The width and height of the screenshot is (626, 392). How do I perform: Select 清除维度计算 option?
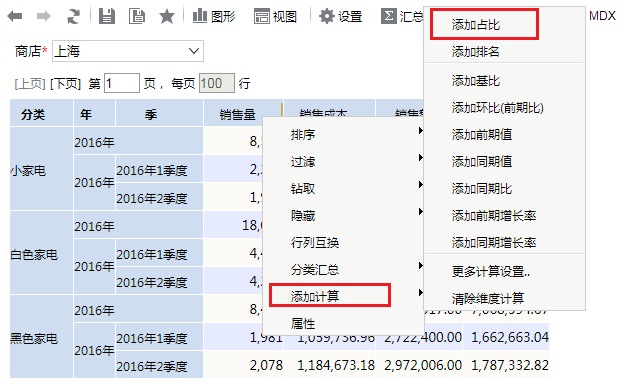(x=504, y=298)
